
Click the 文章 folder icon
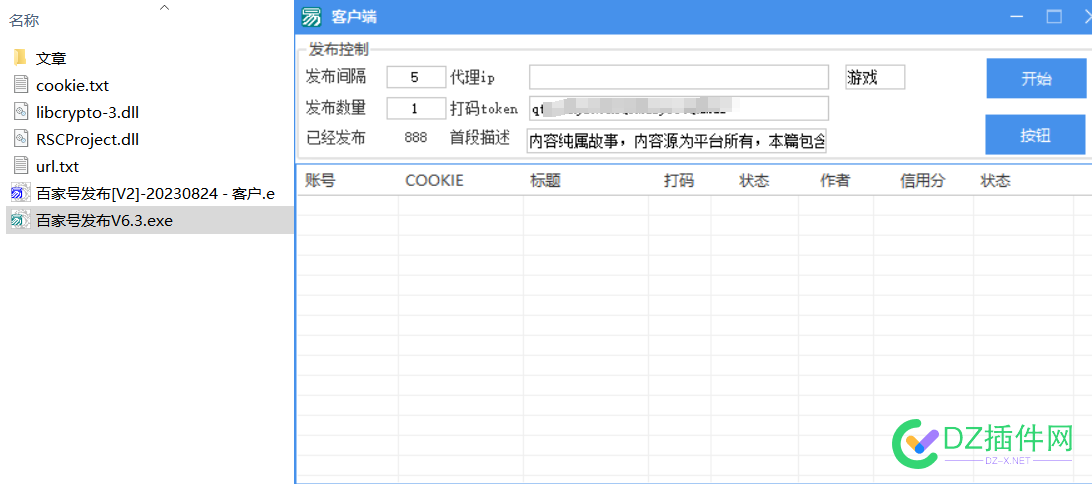(20, 58)
